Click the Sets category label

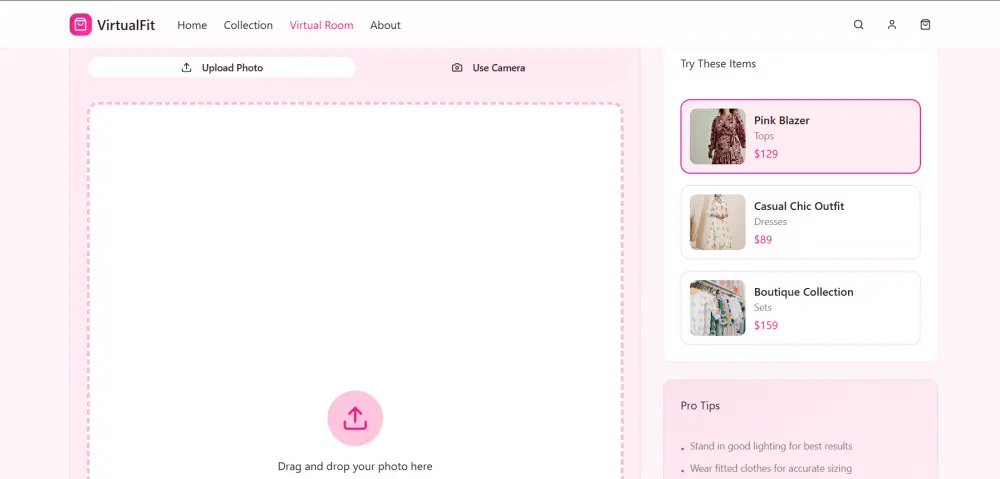(763, 307)
